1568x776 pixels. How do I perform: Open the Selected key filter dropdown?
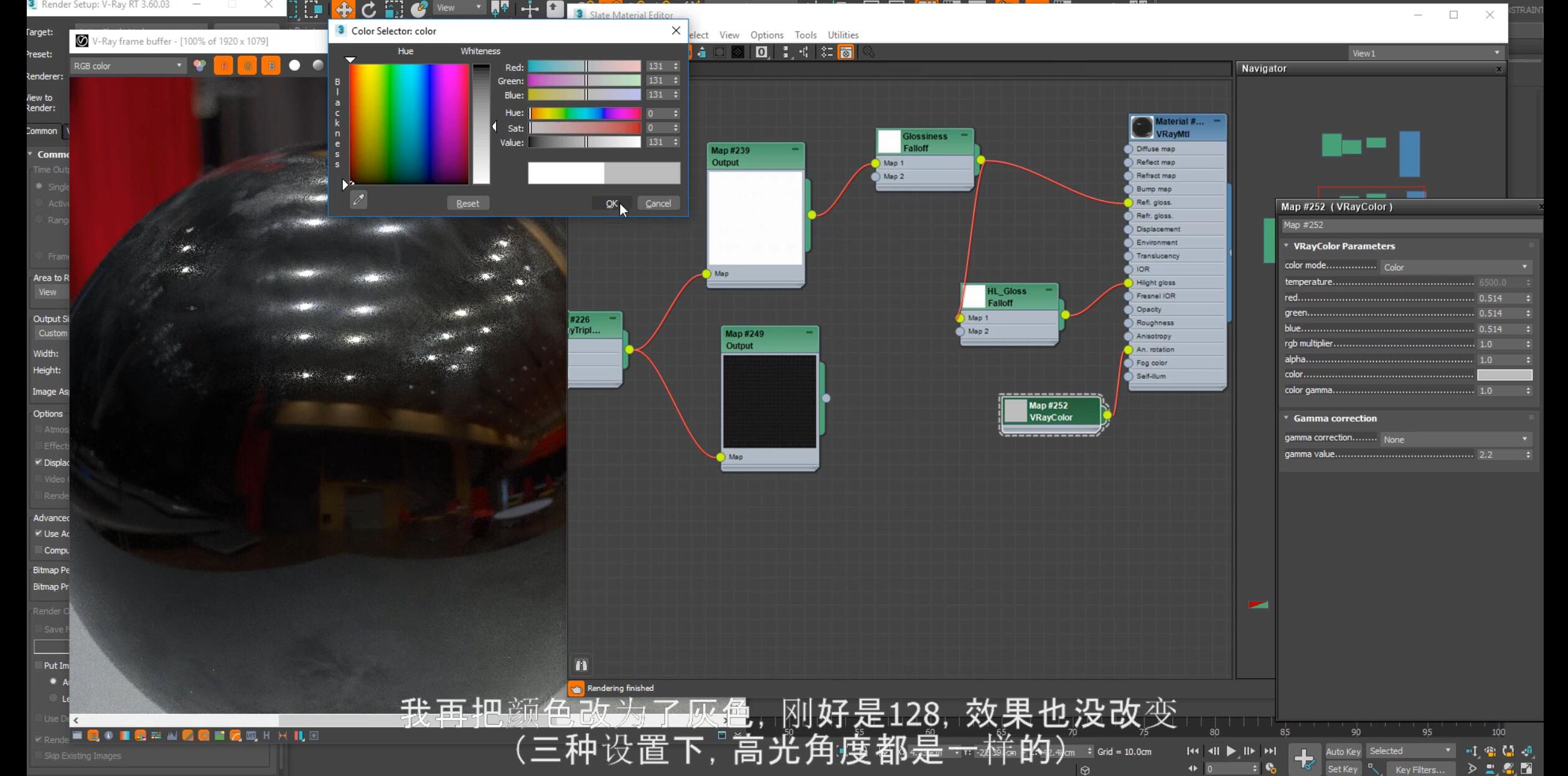[1410, 751]
